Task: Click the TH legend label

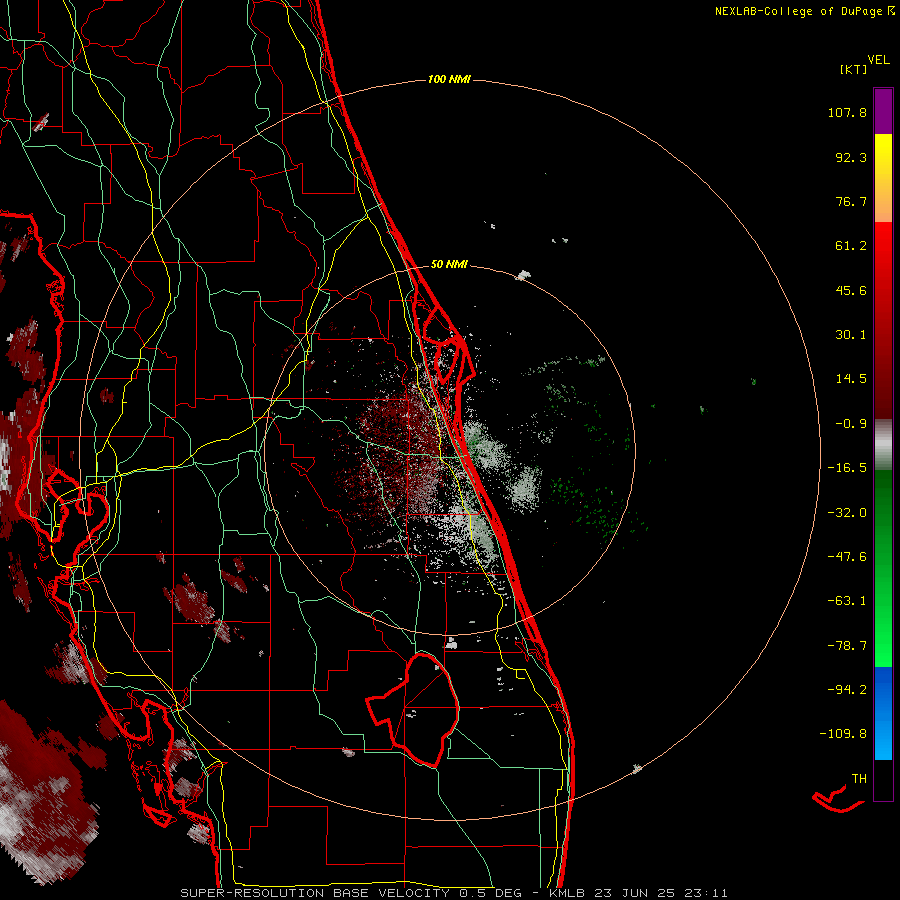Action: tap(859, 779)
